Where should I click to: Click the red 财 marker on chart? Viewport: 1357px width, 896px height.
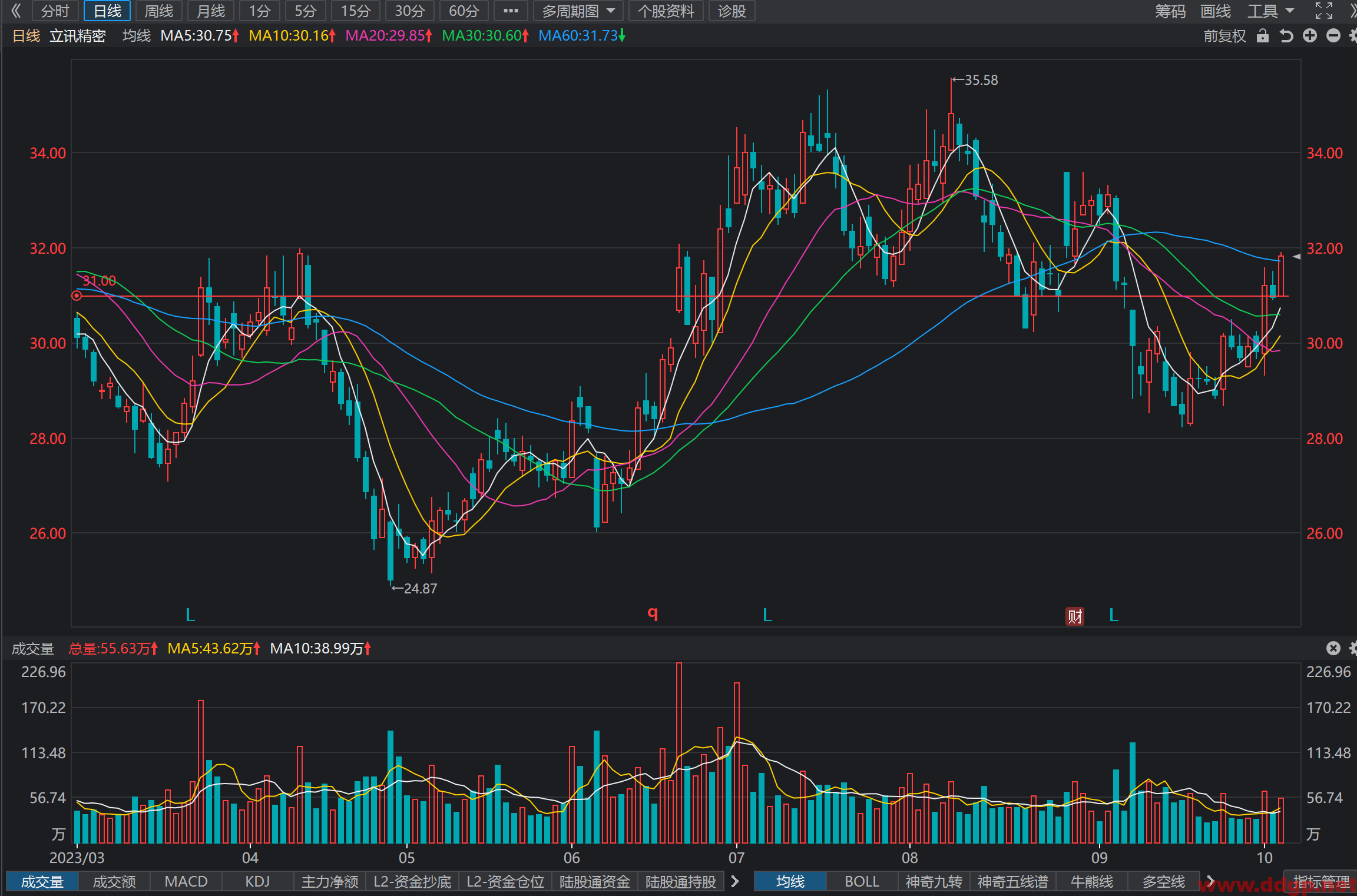click(x=1075, y=616)
